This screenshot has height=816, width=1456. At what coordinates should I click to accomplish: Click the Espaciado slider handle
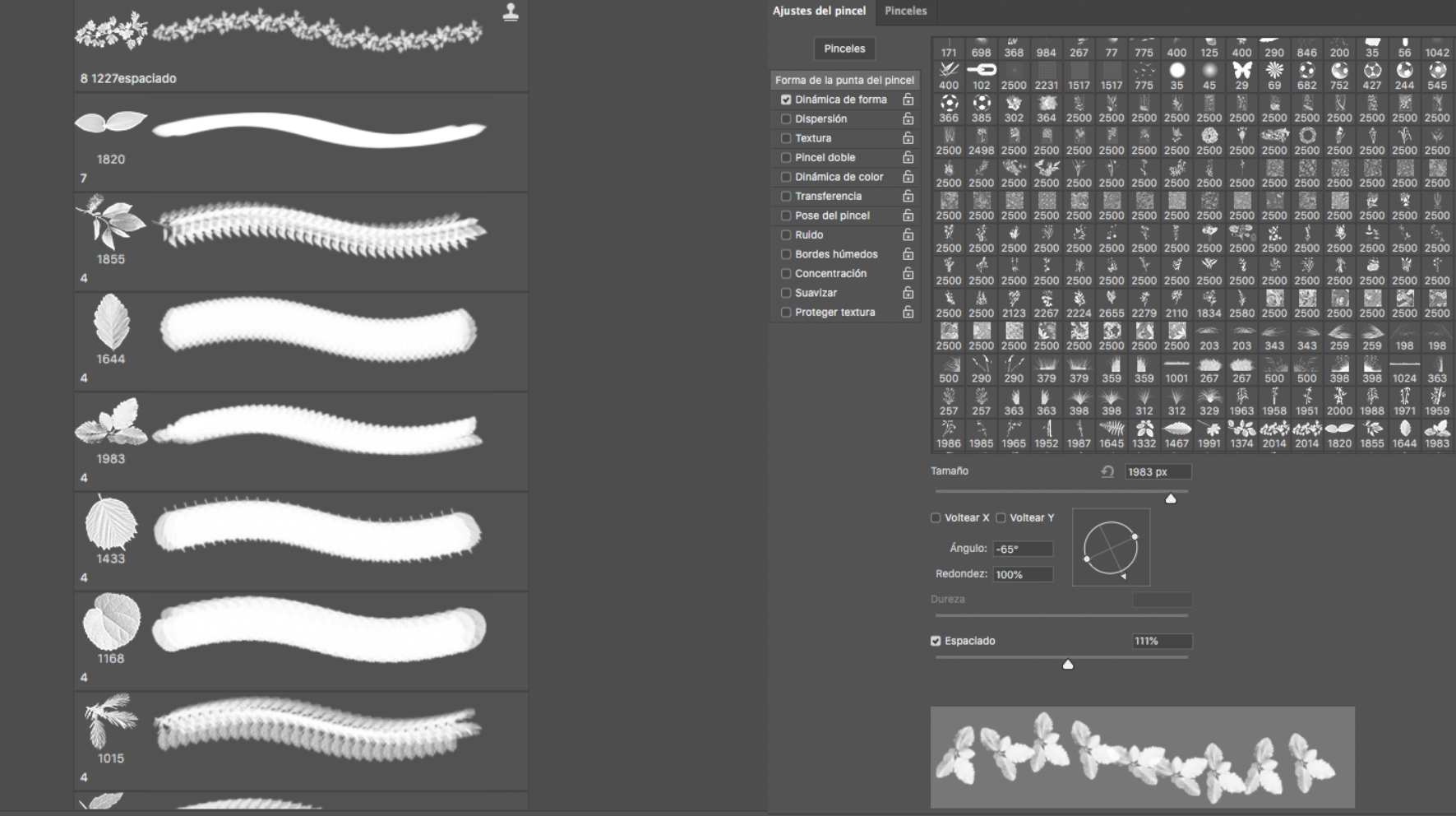1068,665
